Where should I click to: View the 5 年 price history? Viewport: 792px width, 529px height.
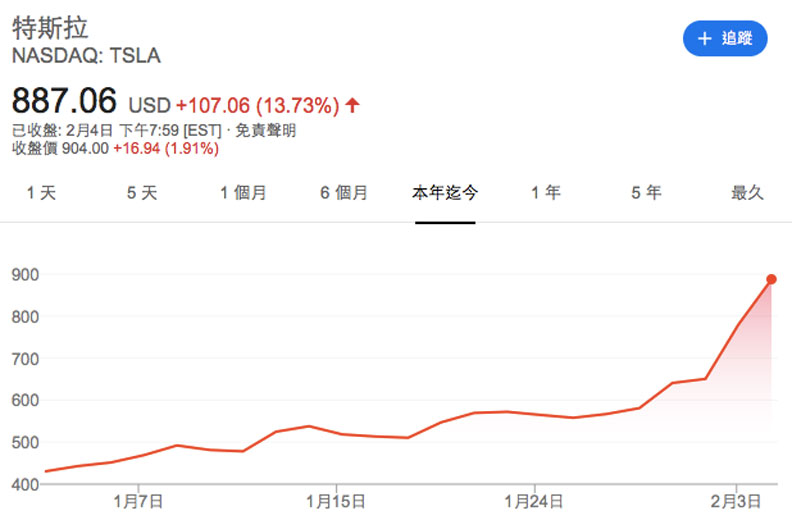pyautogui.click(x=646, y=193)
